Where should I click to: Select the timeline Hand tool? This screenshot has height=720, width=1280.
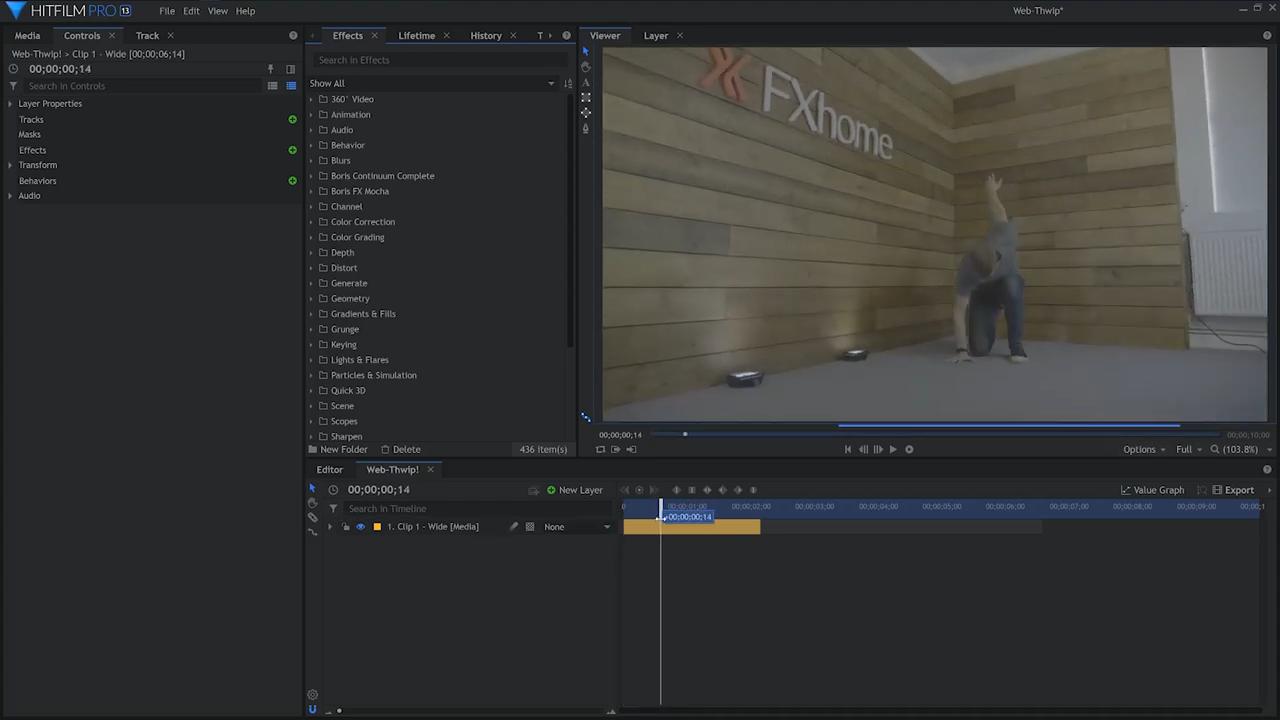click(x=312, y=503)
